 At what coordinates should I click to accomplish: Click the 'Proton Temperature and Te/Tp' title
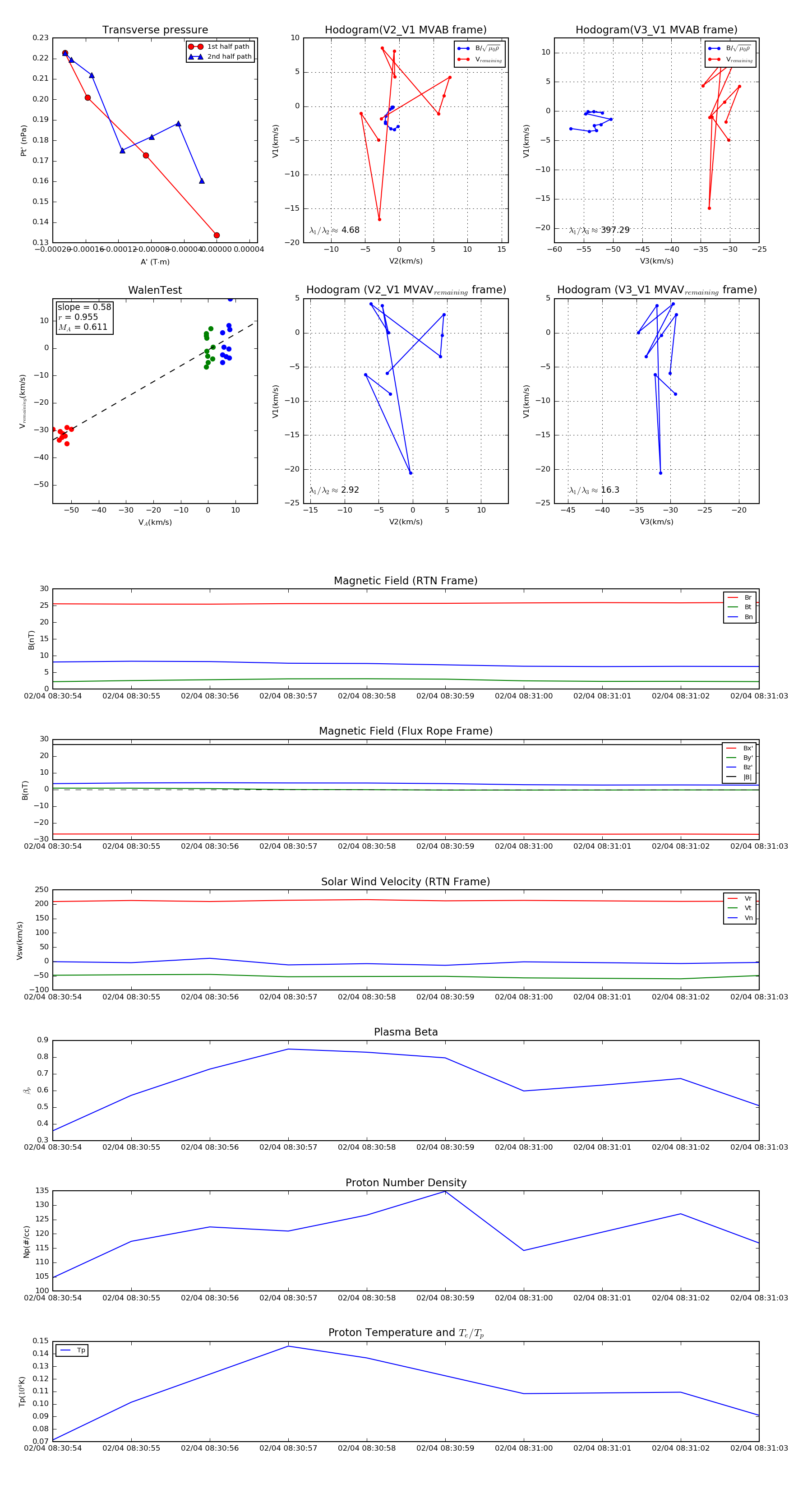pyautogui.click(x=406, y=1333)
